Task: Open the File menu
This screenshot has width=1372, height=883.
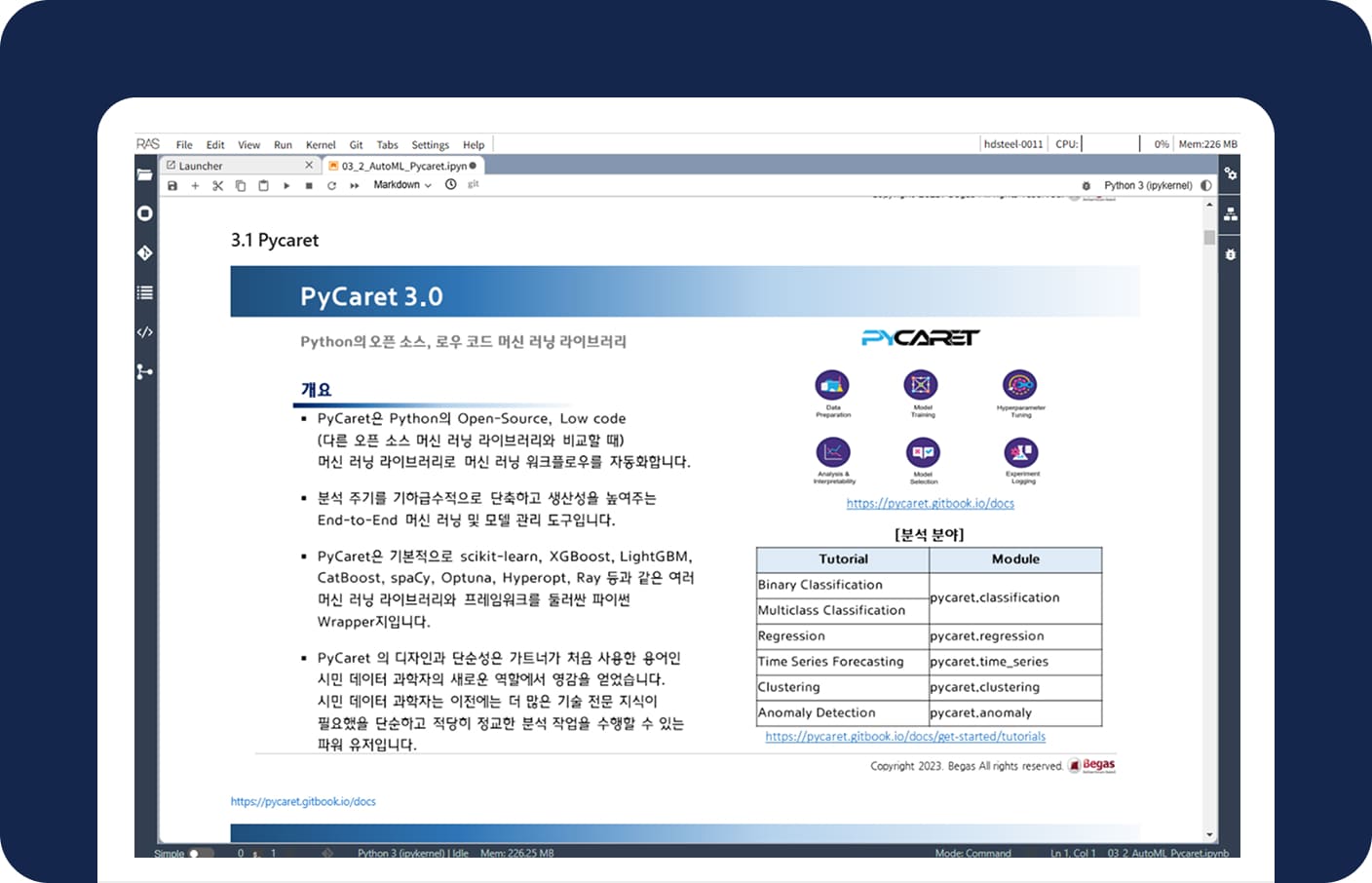Action: [x=184, y=144]
